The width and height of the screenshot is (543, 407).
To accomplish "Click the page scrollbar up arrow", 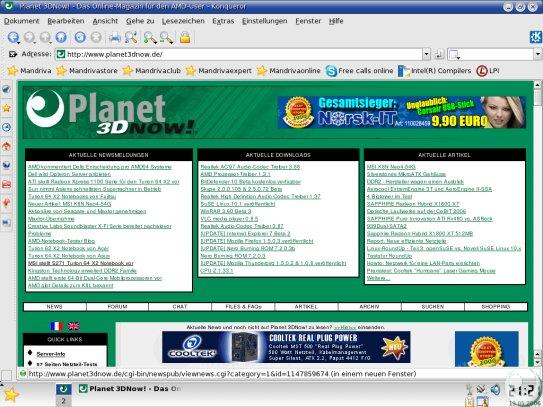I will click(537, 85).
